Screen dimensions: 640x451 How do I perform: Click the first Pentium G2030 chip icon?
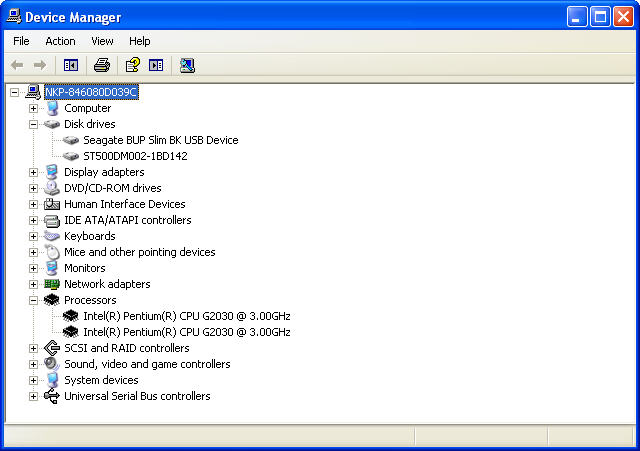click(71, 316)
